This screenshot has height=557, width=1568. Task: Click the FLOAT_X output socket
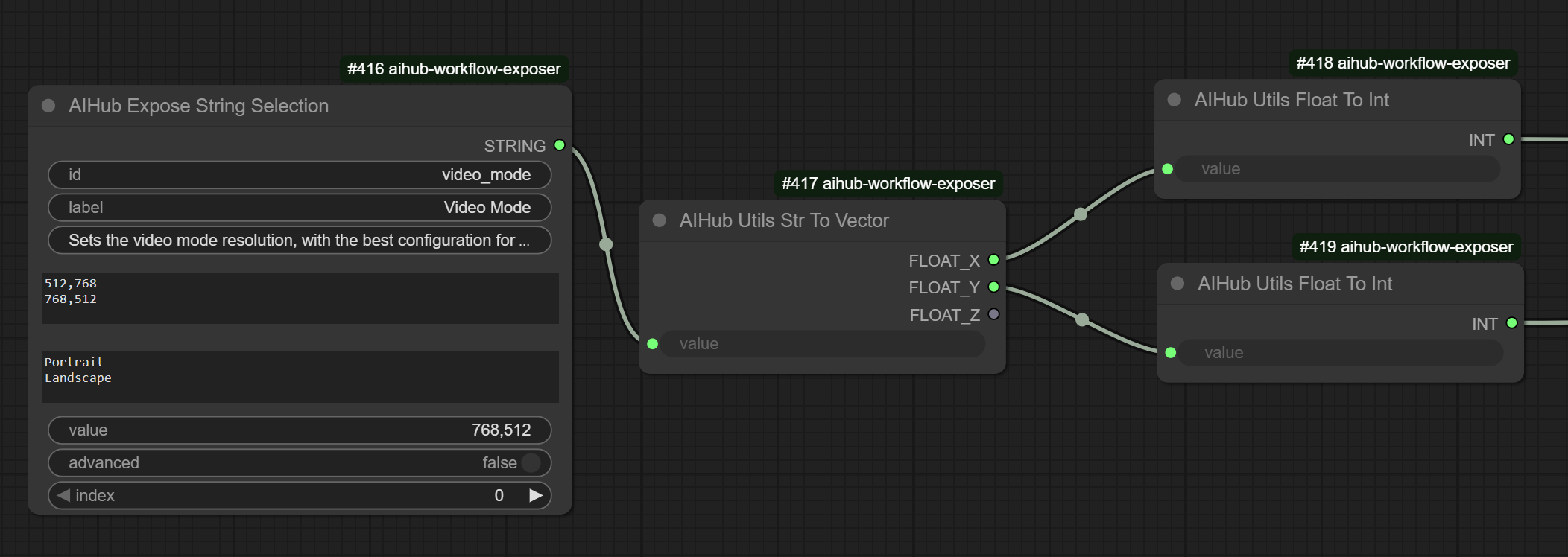coord(993,260)
